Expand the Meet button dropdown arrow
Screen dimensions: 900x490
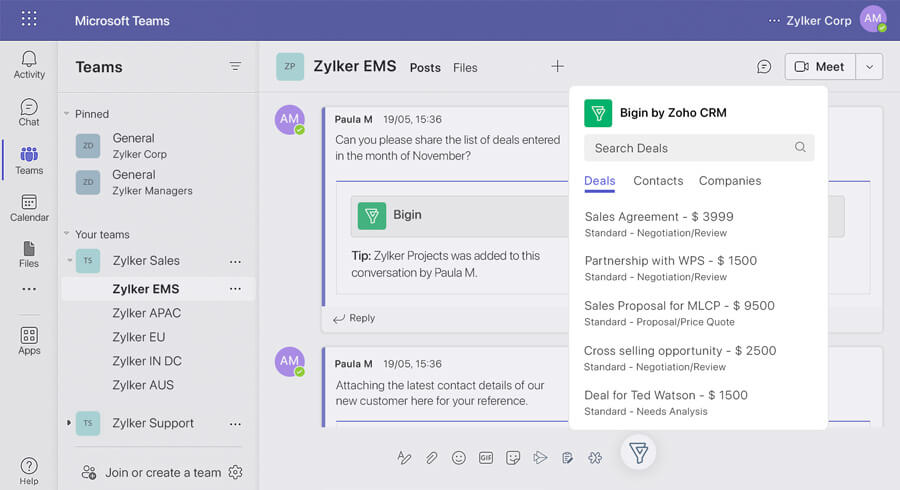pyautogui.click(x=869, y=67)
